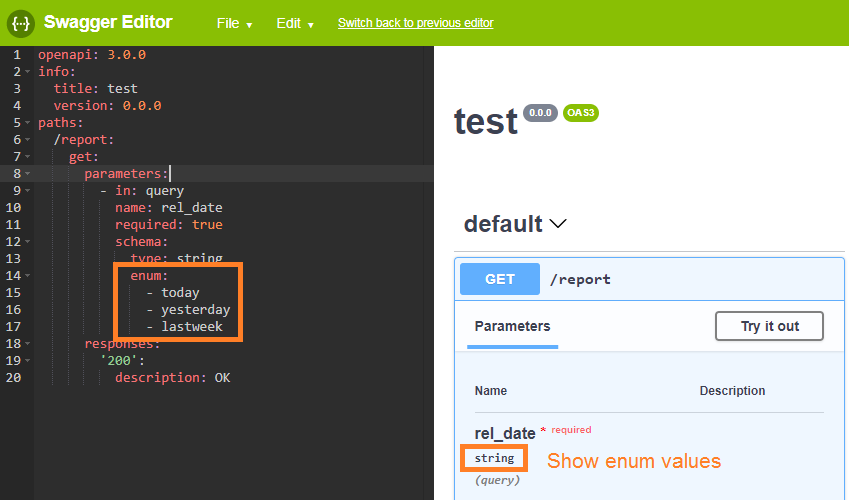The width and height of the screenshot is (849, 500).
Task: Click the test API title
Action: pyautogui.click(x=486, y=121)
